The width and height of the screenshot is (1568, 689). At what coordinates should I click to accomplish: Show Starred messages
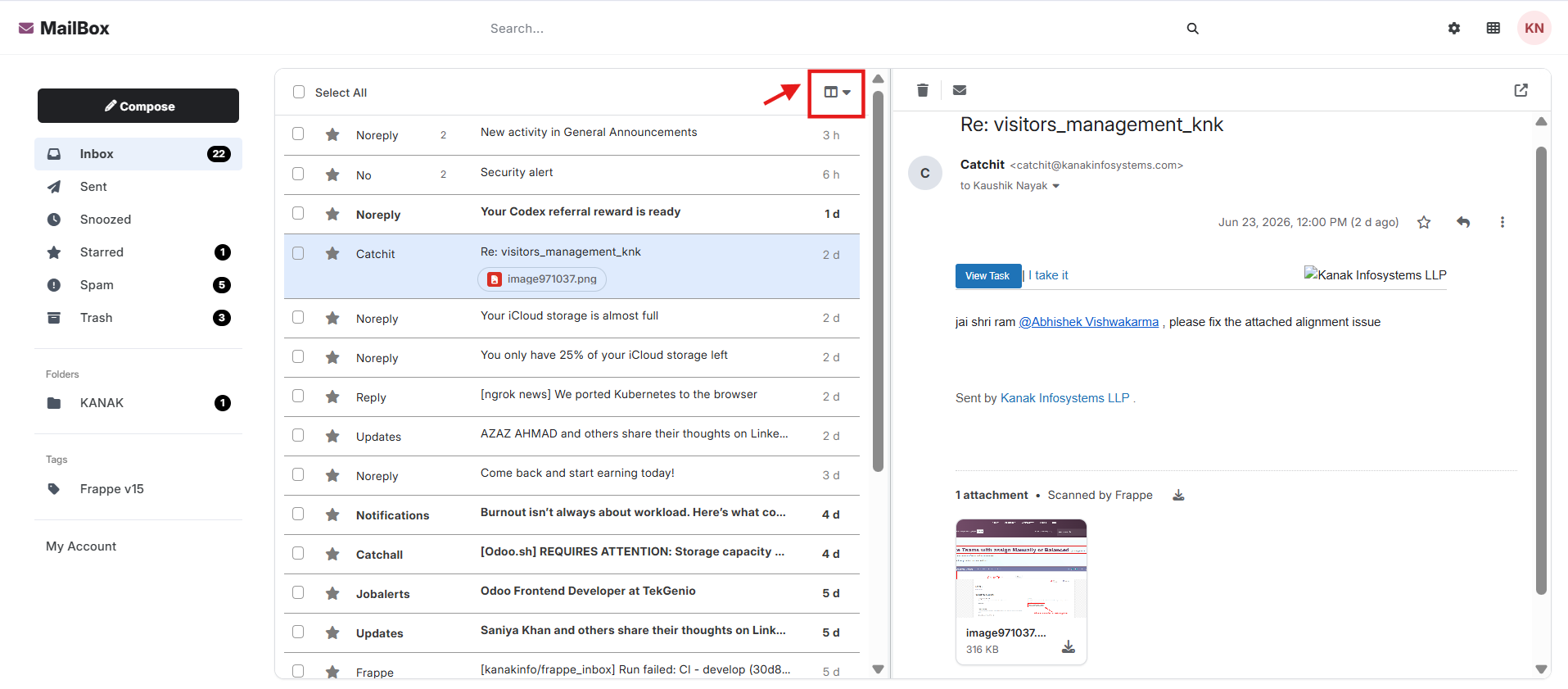pyautogui.click(x=138, y=252)
